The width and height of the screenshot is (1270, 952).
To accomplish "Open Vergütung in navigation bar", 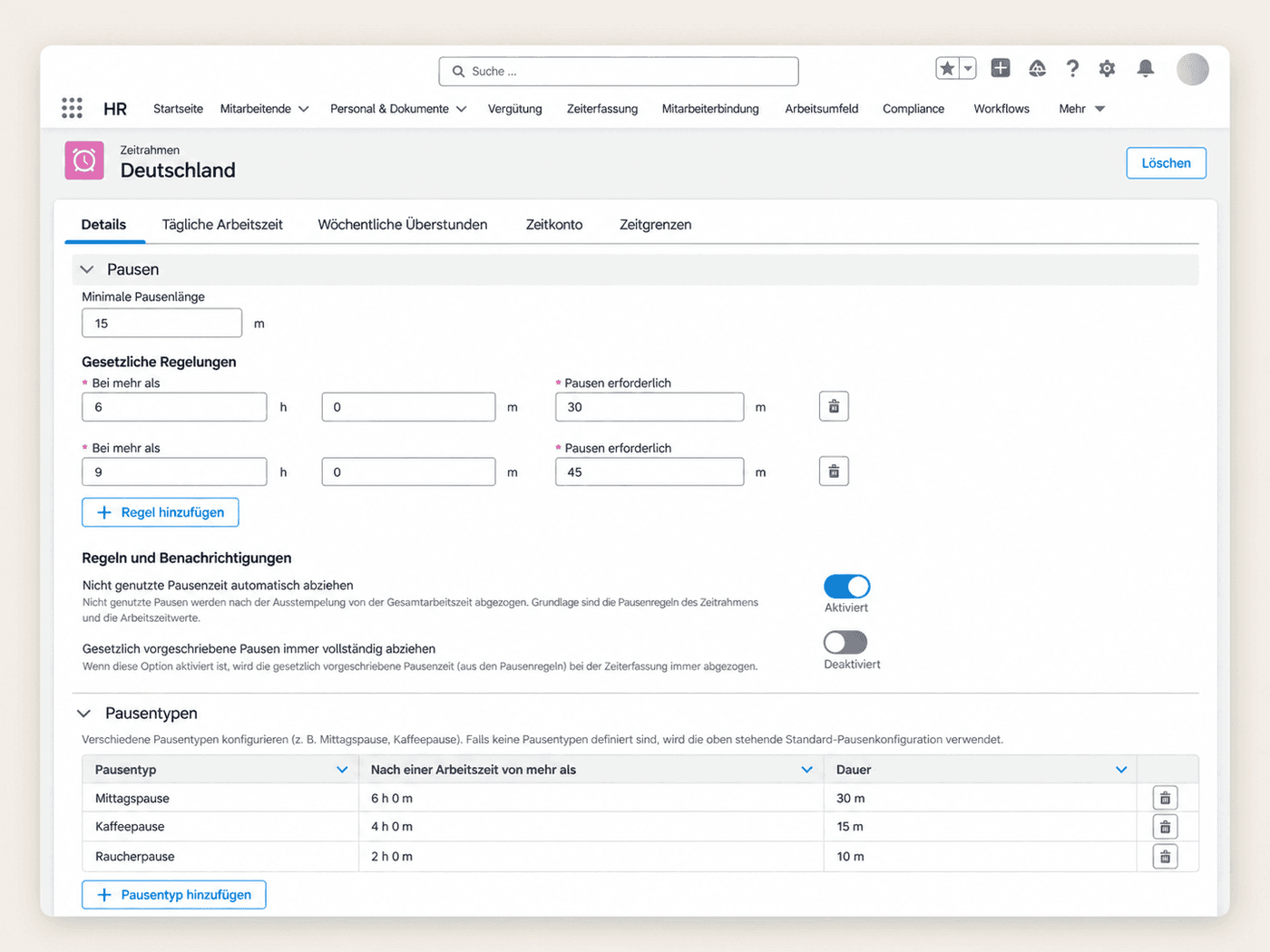I will (514, 109).
